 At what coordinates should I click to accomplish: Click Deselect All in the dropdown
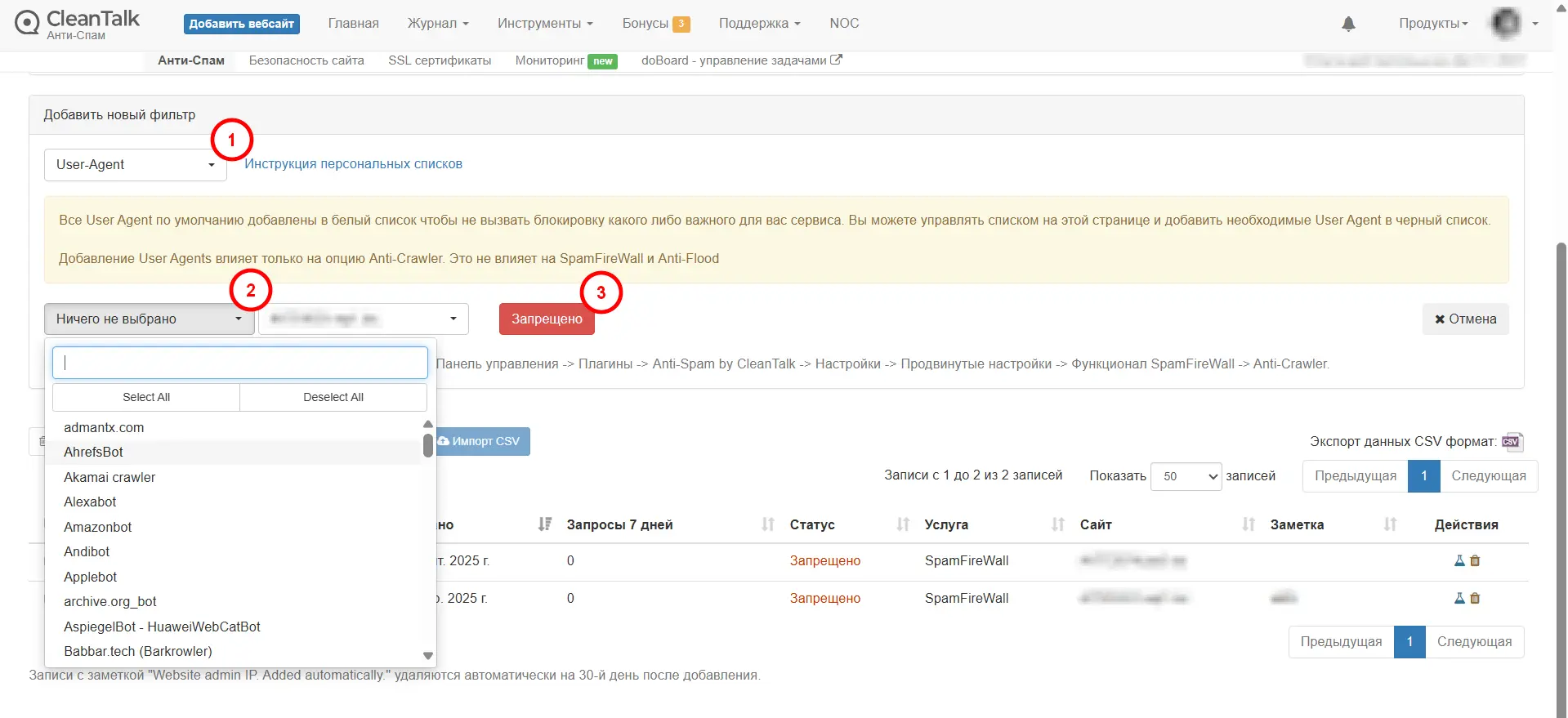point(333,397)
